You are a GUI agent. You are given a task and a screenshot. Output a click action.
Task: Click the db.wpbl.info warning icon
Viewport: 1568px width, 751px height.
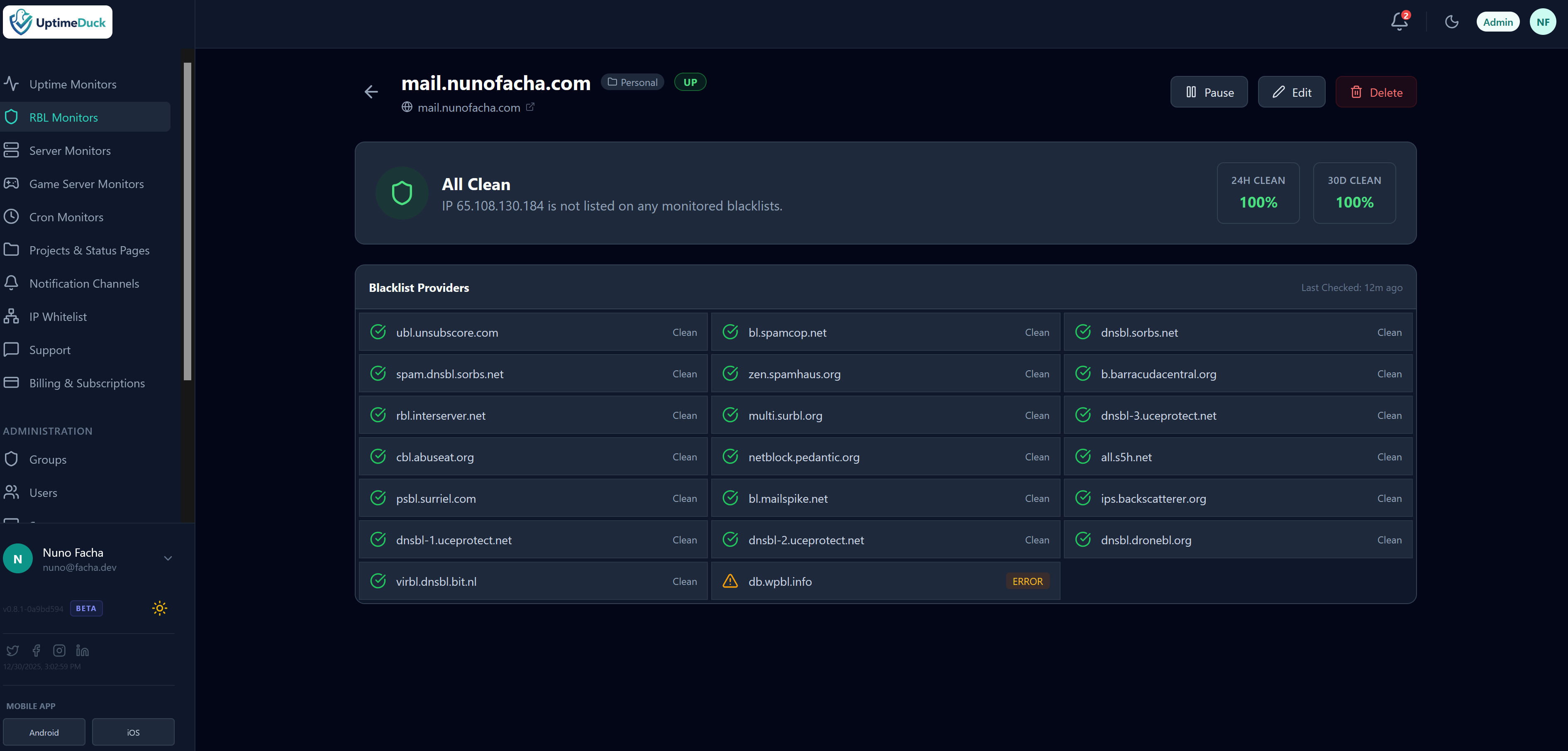(730, 581)
